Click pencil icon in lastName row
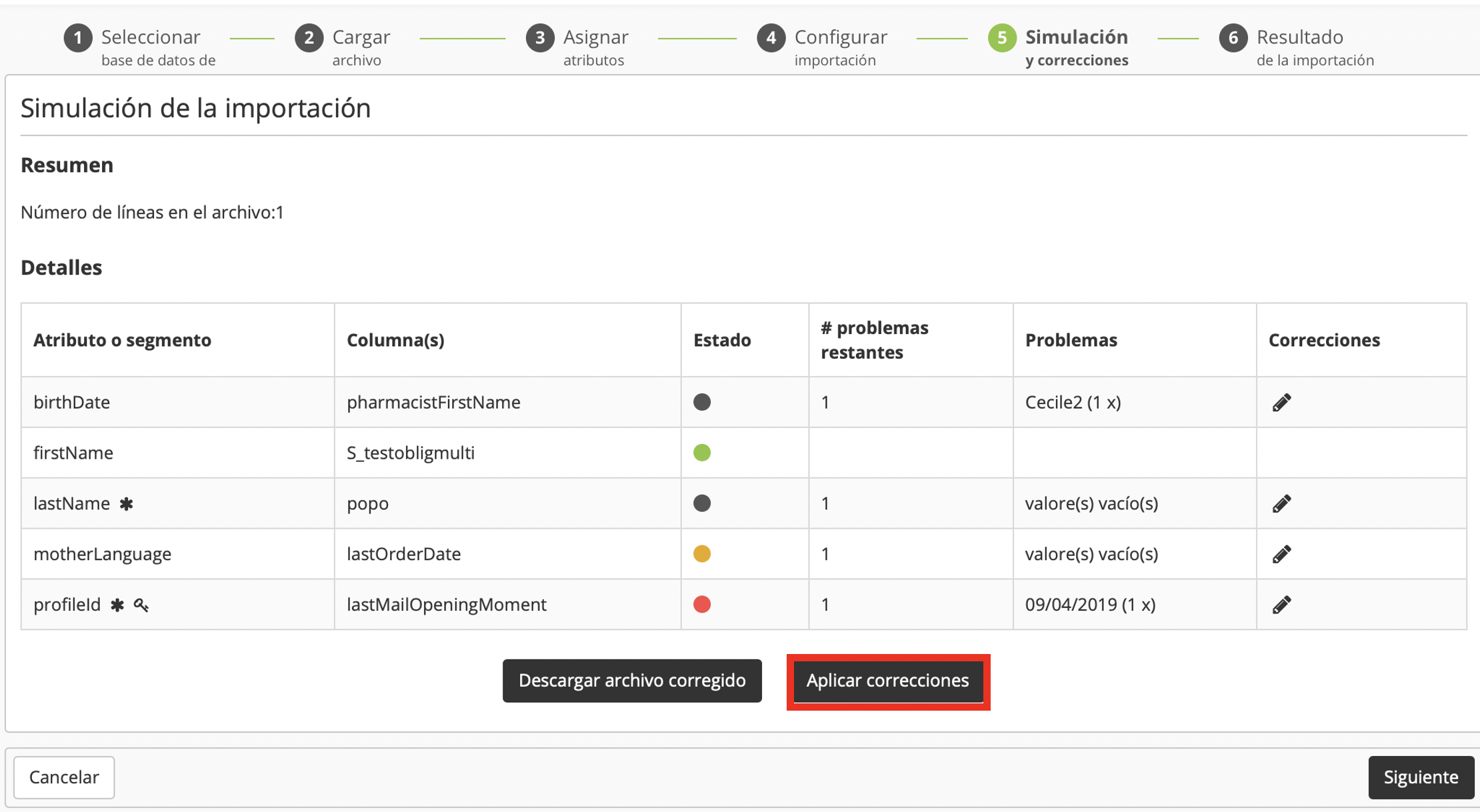 click(1281, 504)
